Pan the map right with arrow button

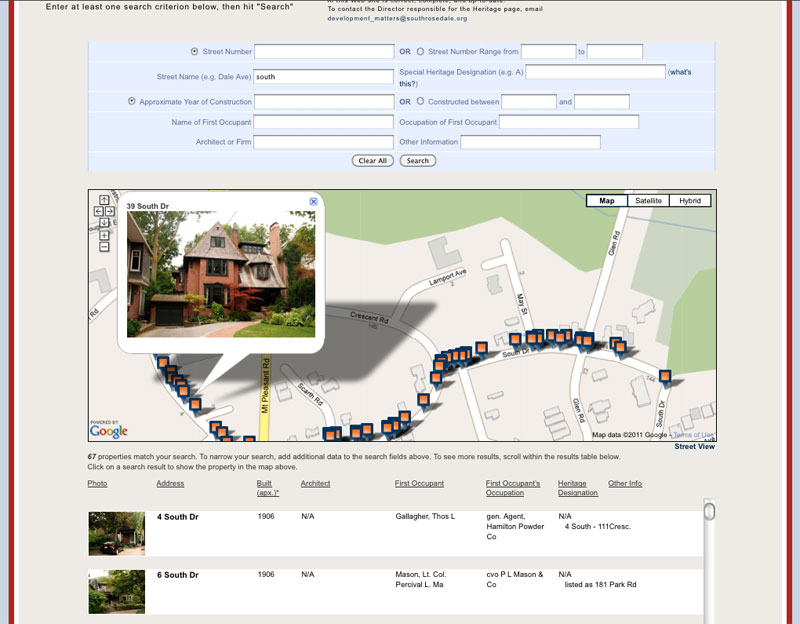point(110,211)
